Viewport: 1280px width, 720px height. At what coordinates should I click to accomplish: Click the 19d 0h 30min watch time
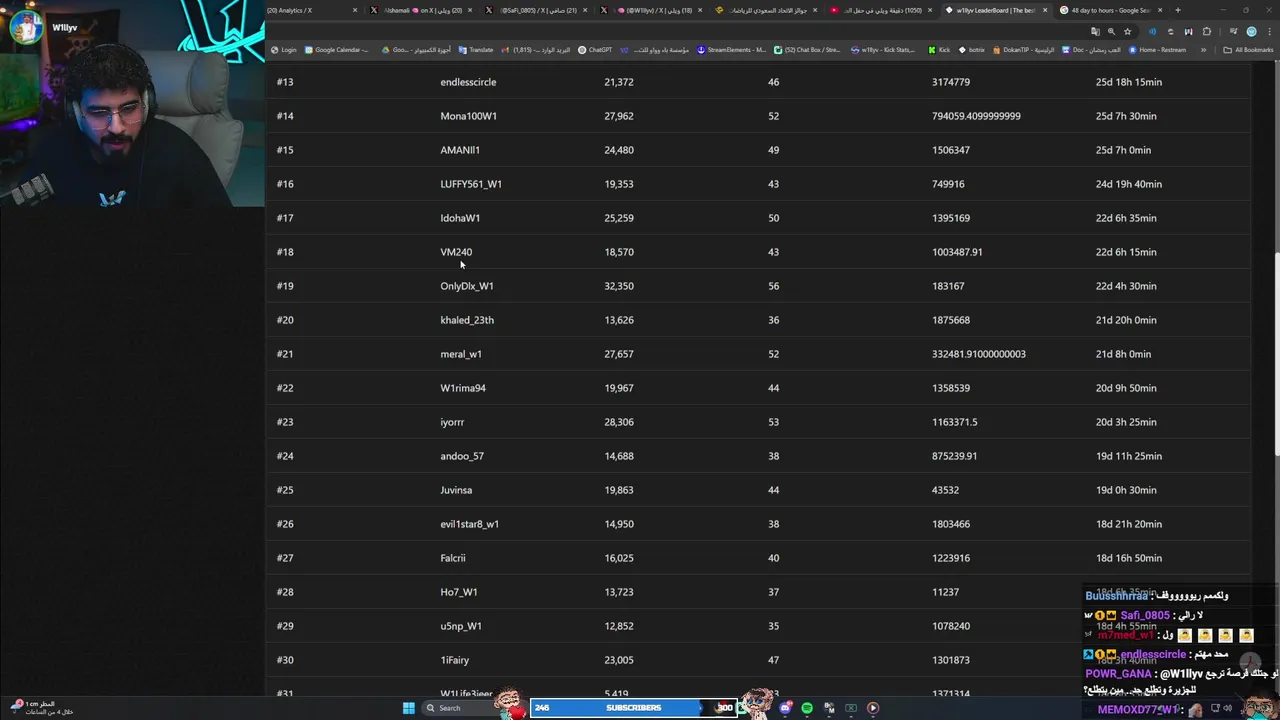(1126, 490)
